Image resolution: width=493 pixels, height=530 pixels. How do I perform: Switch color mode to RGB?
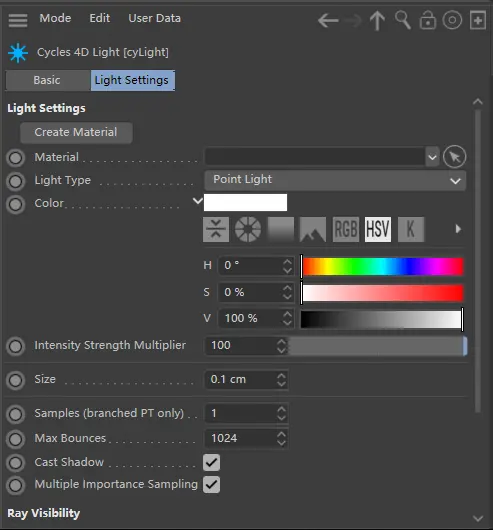pos(346,230)
